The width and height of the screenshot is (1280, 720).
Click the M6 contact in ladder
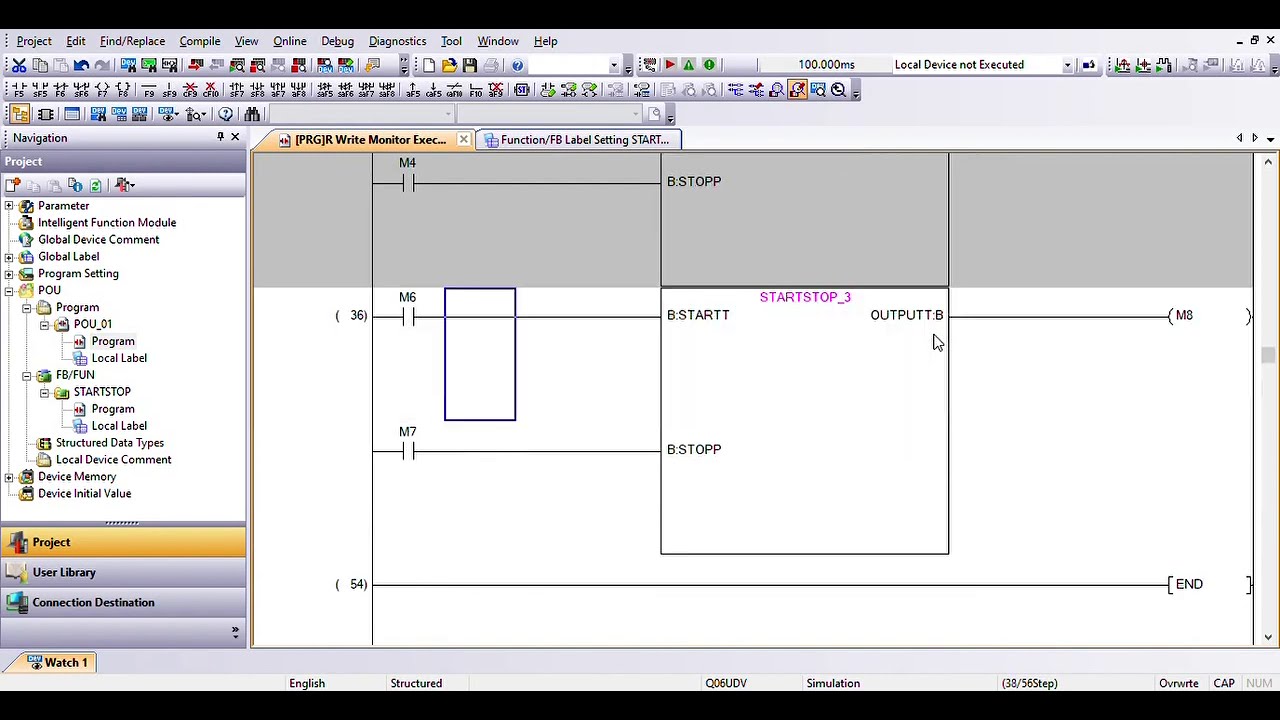tap(407, 316)
